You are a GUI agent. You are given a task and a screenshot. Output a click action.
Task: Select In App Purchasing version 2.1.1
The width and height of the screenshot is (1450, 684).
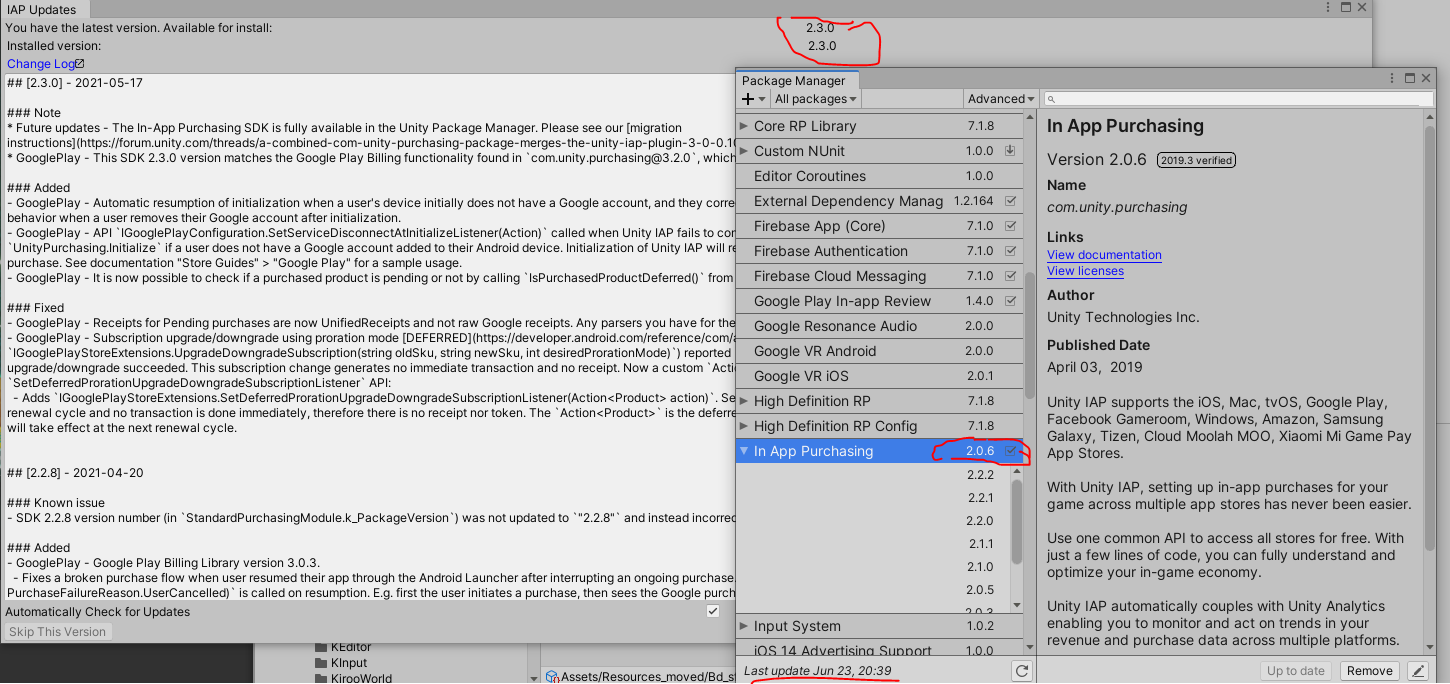(980, 544)
